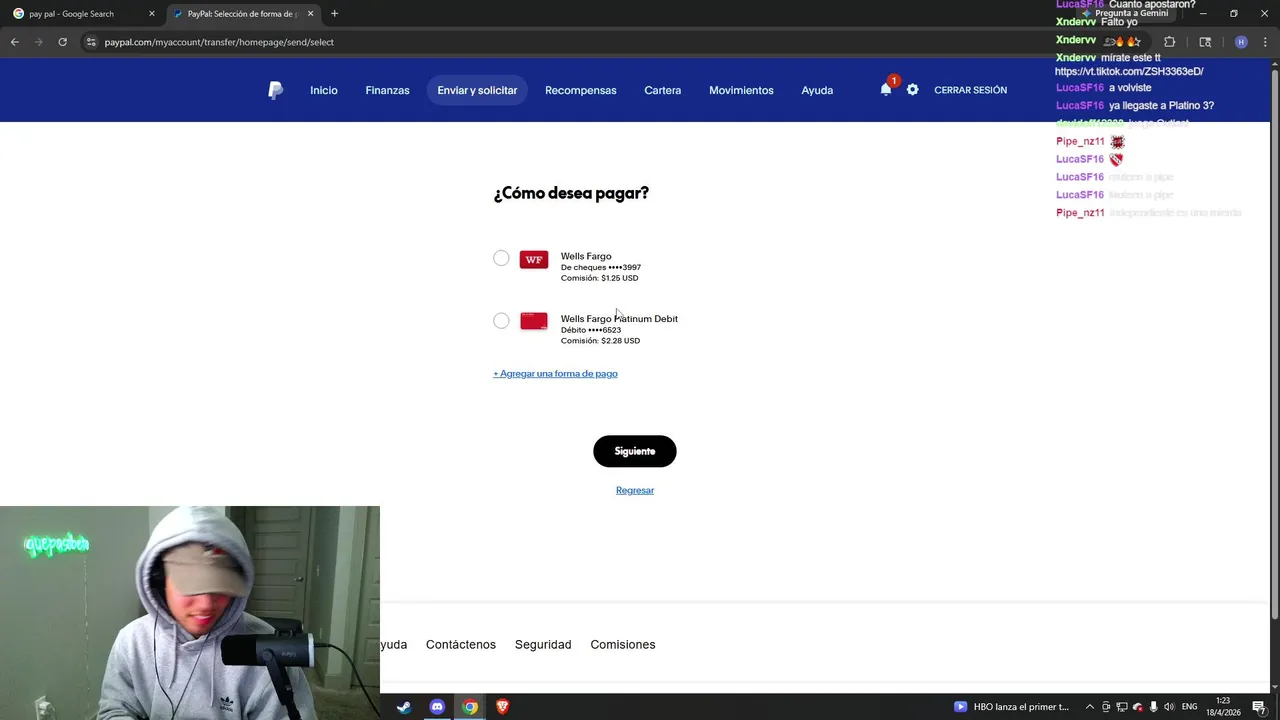Click the Comisión: $1.25 USD text
Image resolution: width=1280 pixels, height=720 pixels.
[x=599, y=278]
